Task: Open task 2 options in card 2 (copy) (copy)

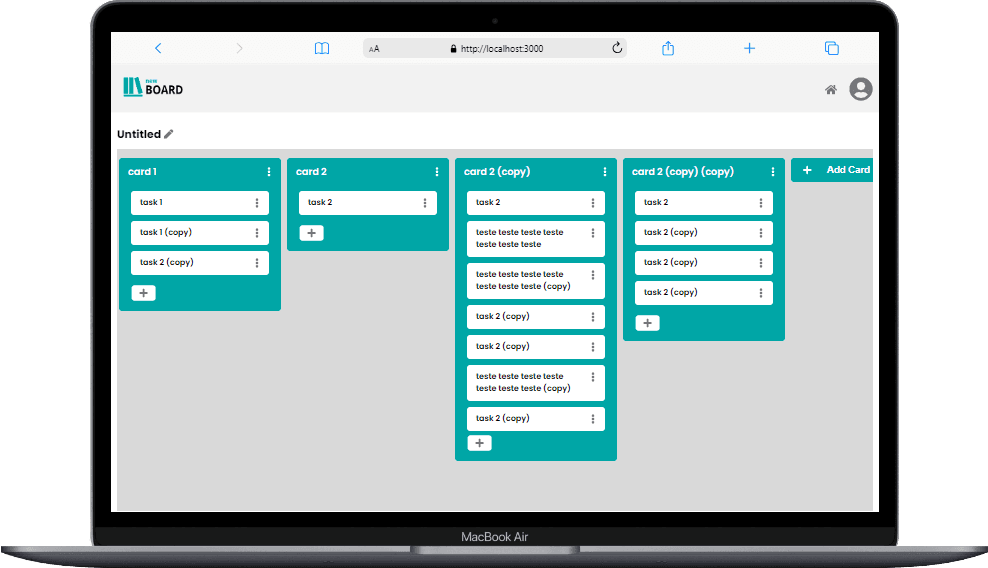Action: 761,203
